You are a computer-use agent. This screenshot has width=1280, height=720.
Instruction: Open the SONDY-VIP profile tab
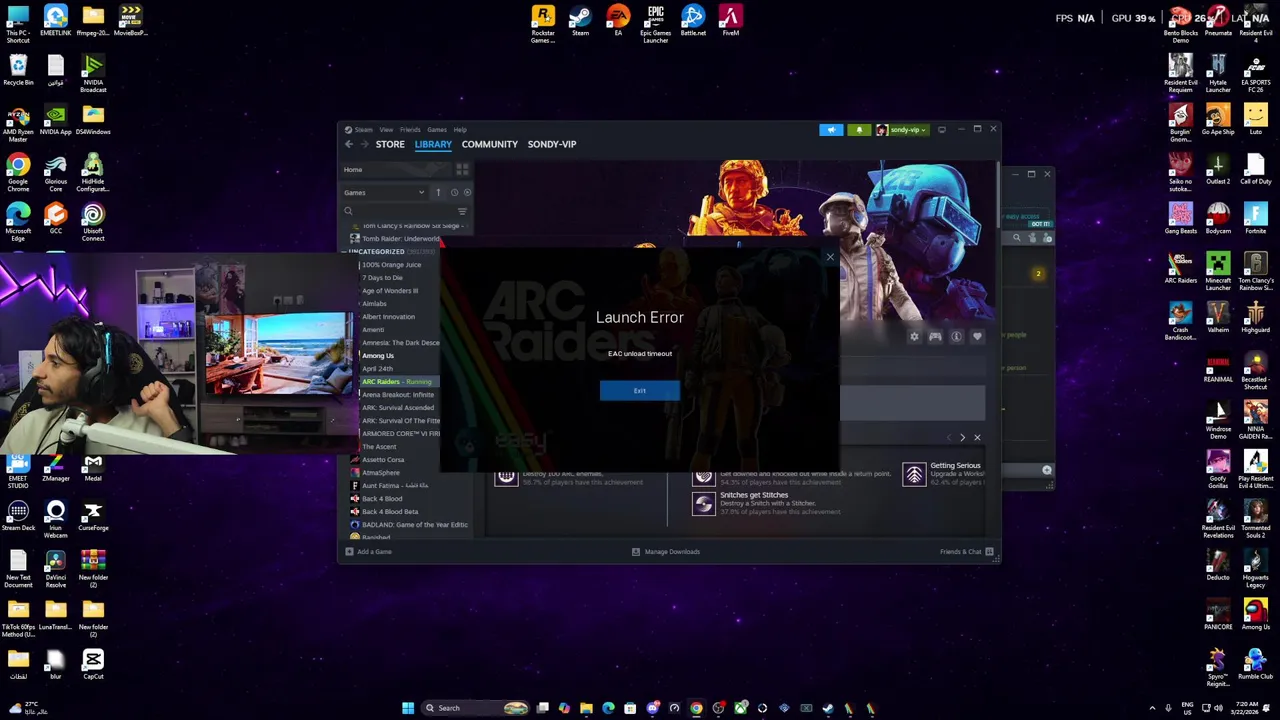[x=552, y=144]
